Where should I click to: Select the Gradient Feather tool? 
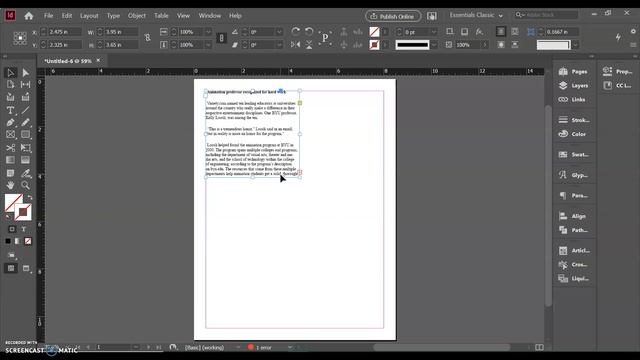click(x=25, y=160)
